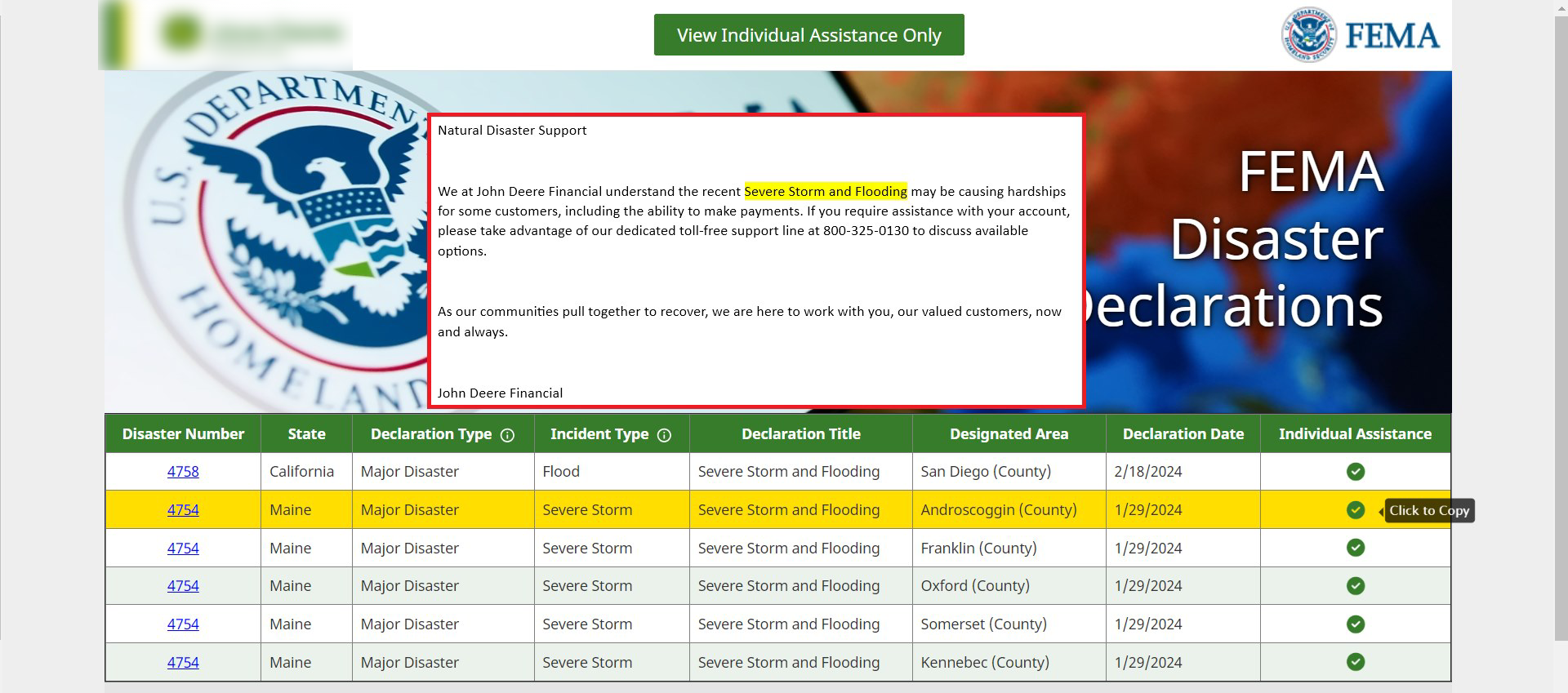This screenshot has width=1568, height=693.
Task: Click info icon next to Declaration Type
Action: point(507,435)
